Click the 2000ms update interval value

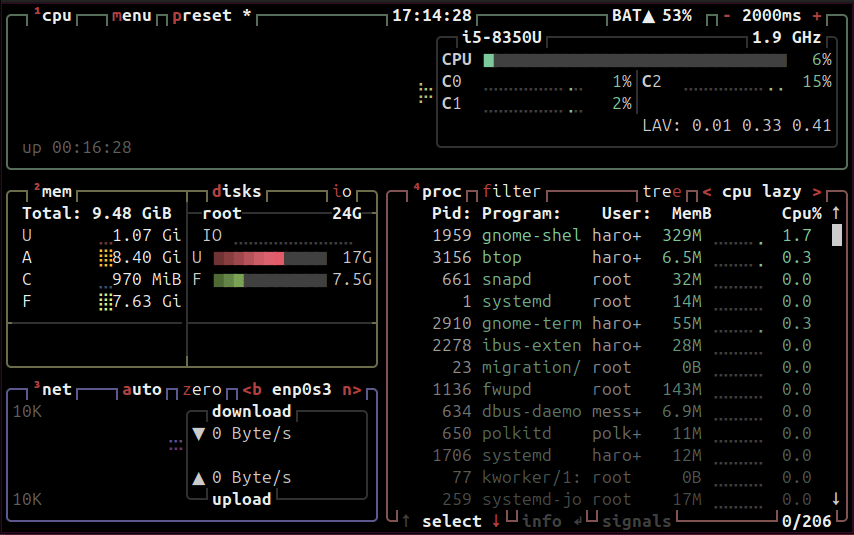pos(771,16)
